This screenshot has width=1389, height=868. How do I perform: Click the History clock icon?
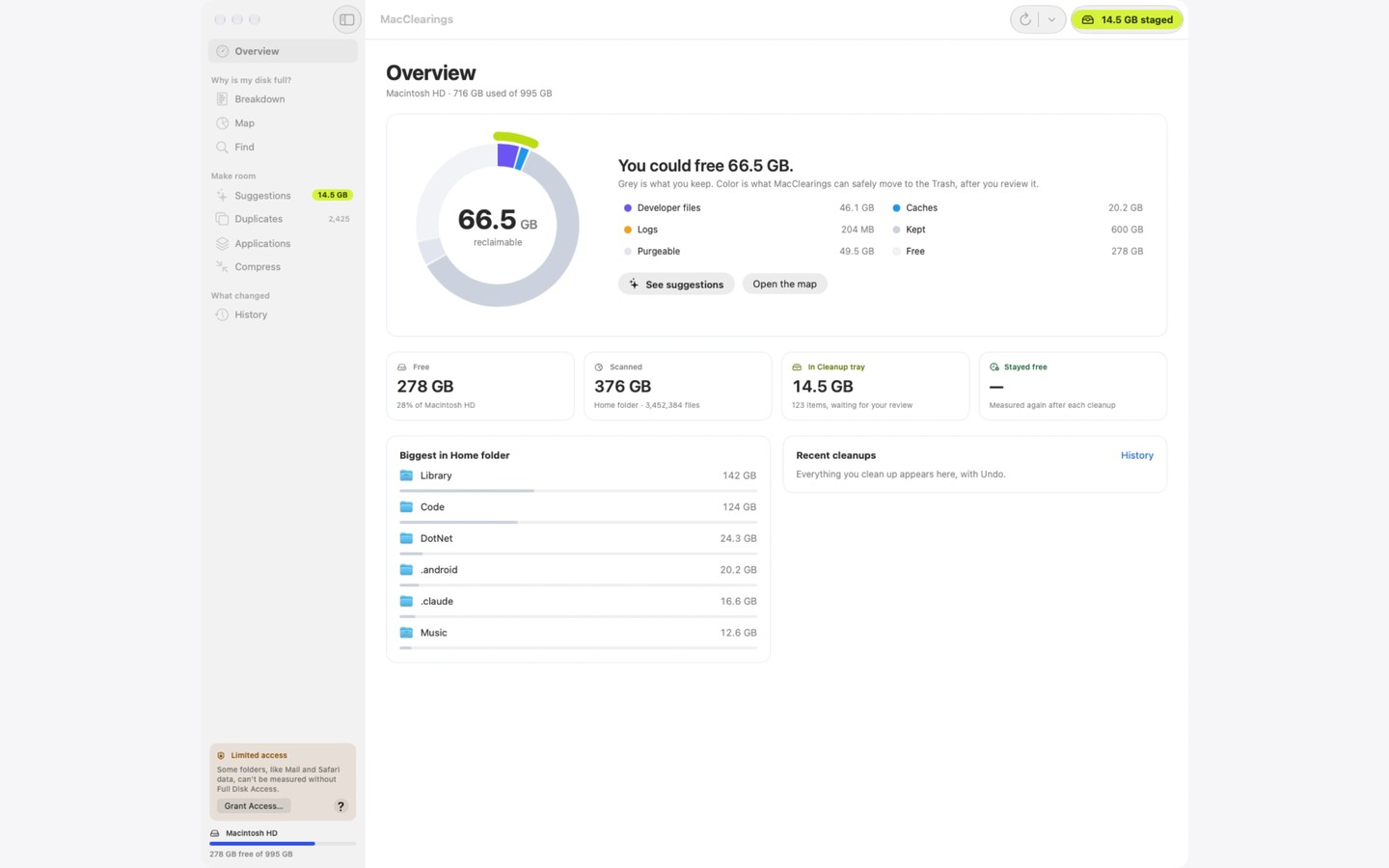pyautogui.click(x=222, y=315)
